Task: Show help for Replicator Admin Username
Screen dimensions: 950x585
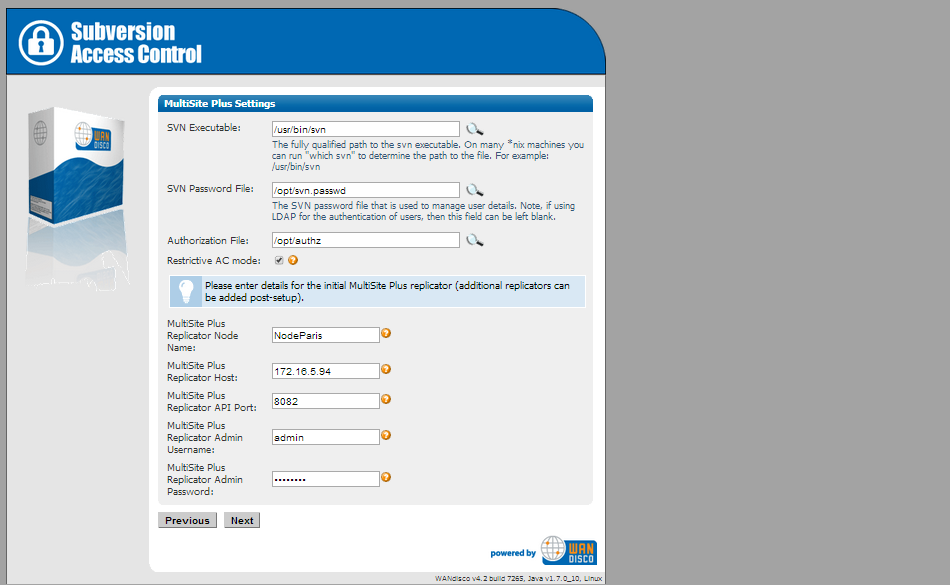Action: coord(386,435)
